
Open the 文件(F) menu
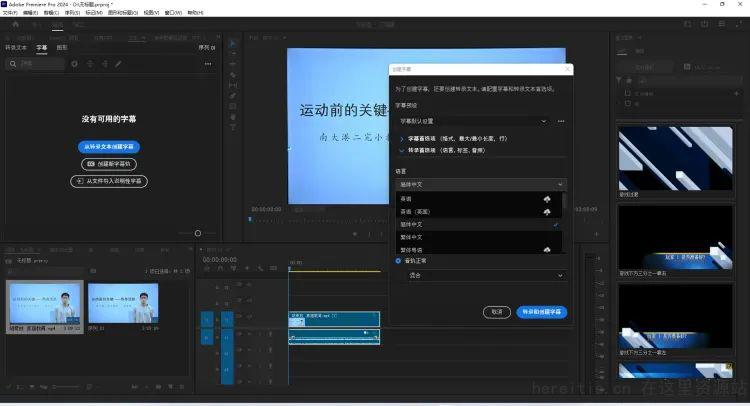[x=10, y=13]
